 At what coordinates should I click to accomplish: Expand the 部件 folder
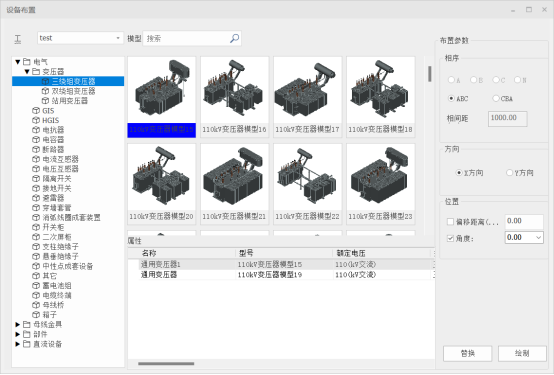click(x=18, y=334)
